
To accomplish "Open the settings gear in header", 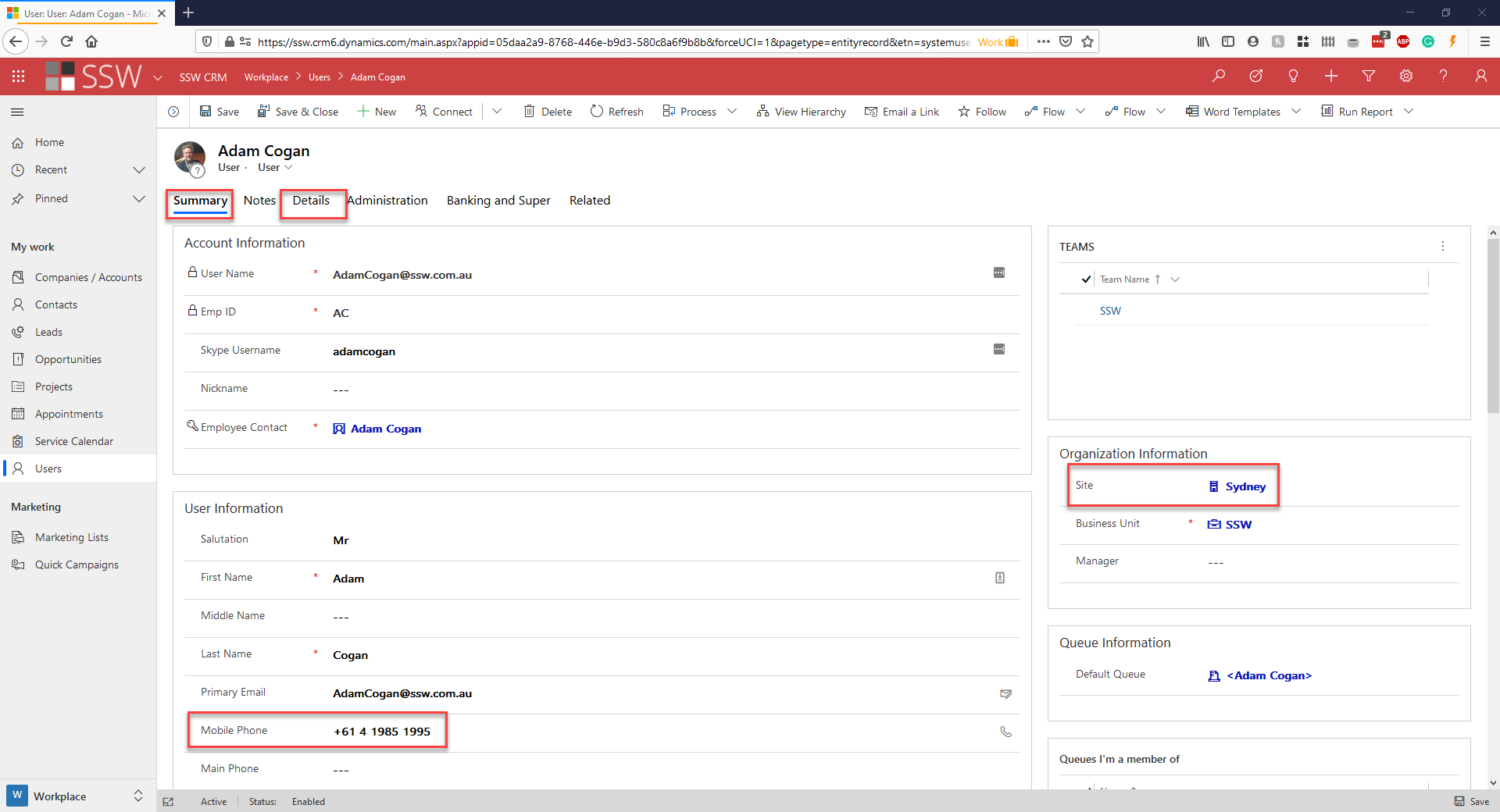I will [x=1405, y=76].
